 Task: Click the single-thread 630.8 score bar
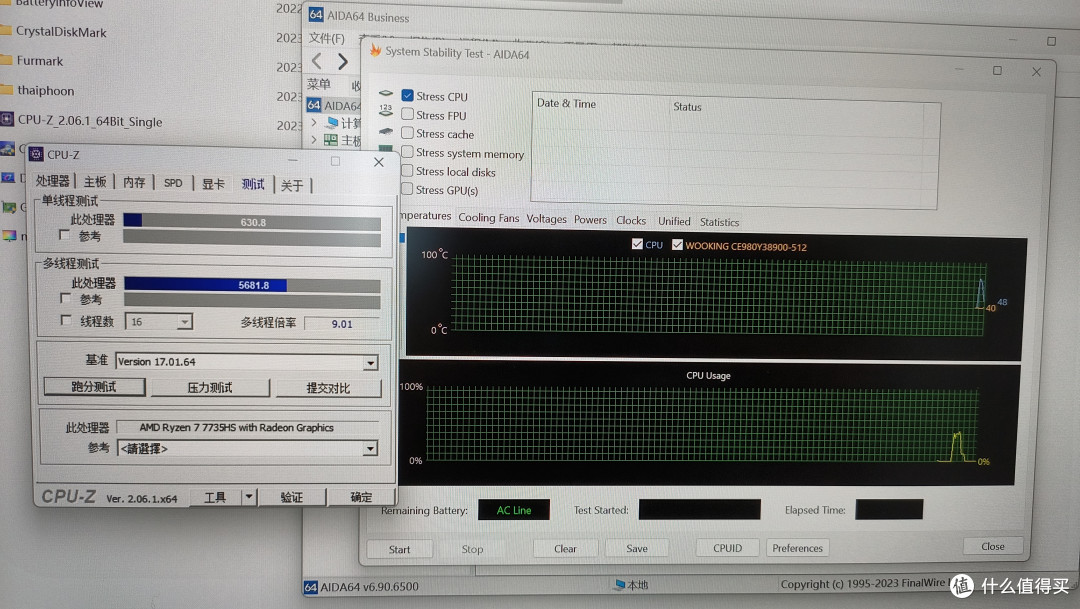252,222
